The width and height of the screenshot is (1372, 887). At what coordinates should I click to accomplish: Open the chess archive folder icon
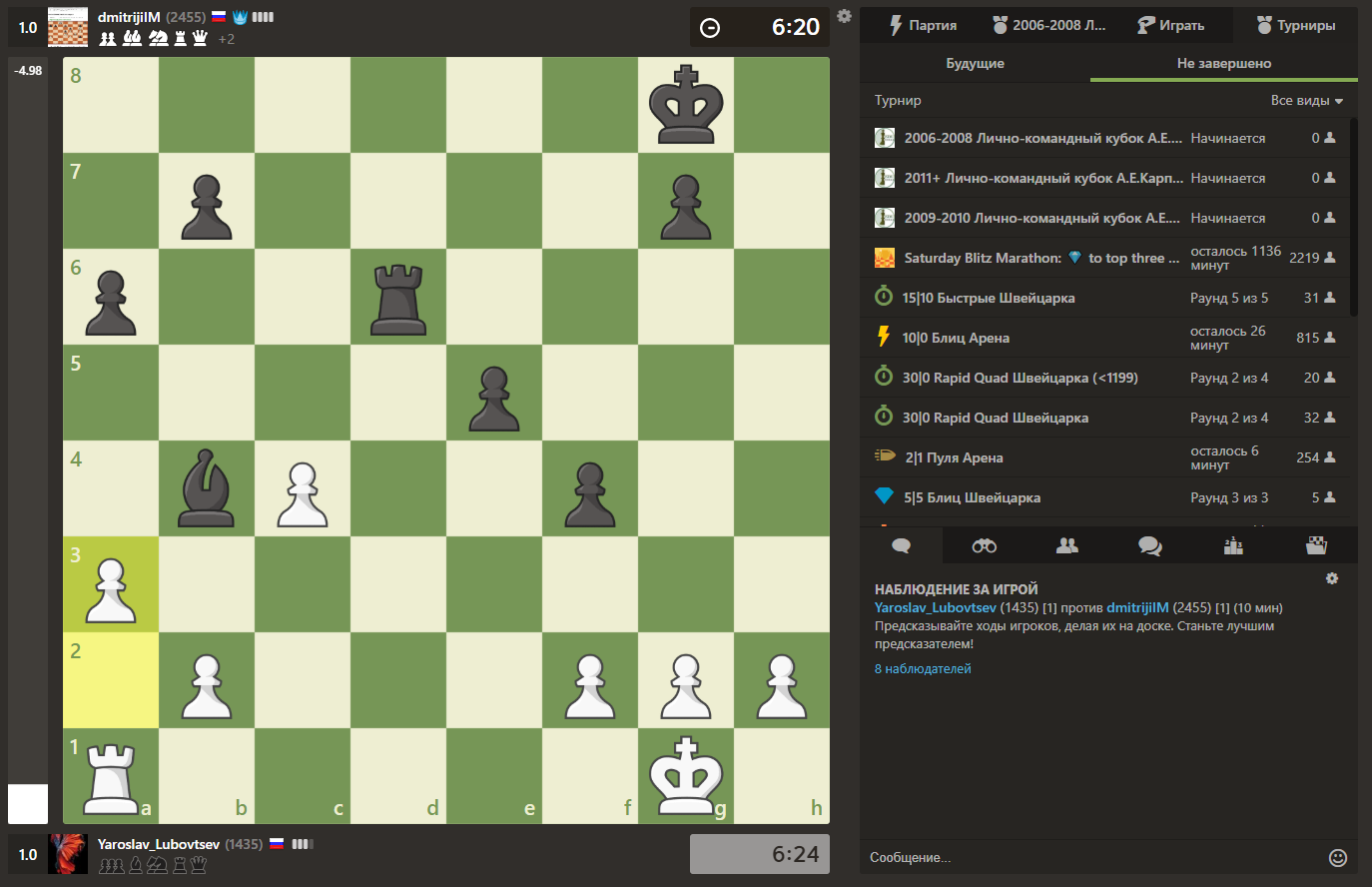(x=1316, y=545)
